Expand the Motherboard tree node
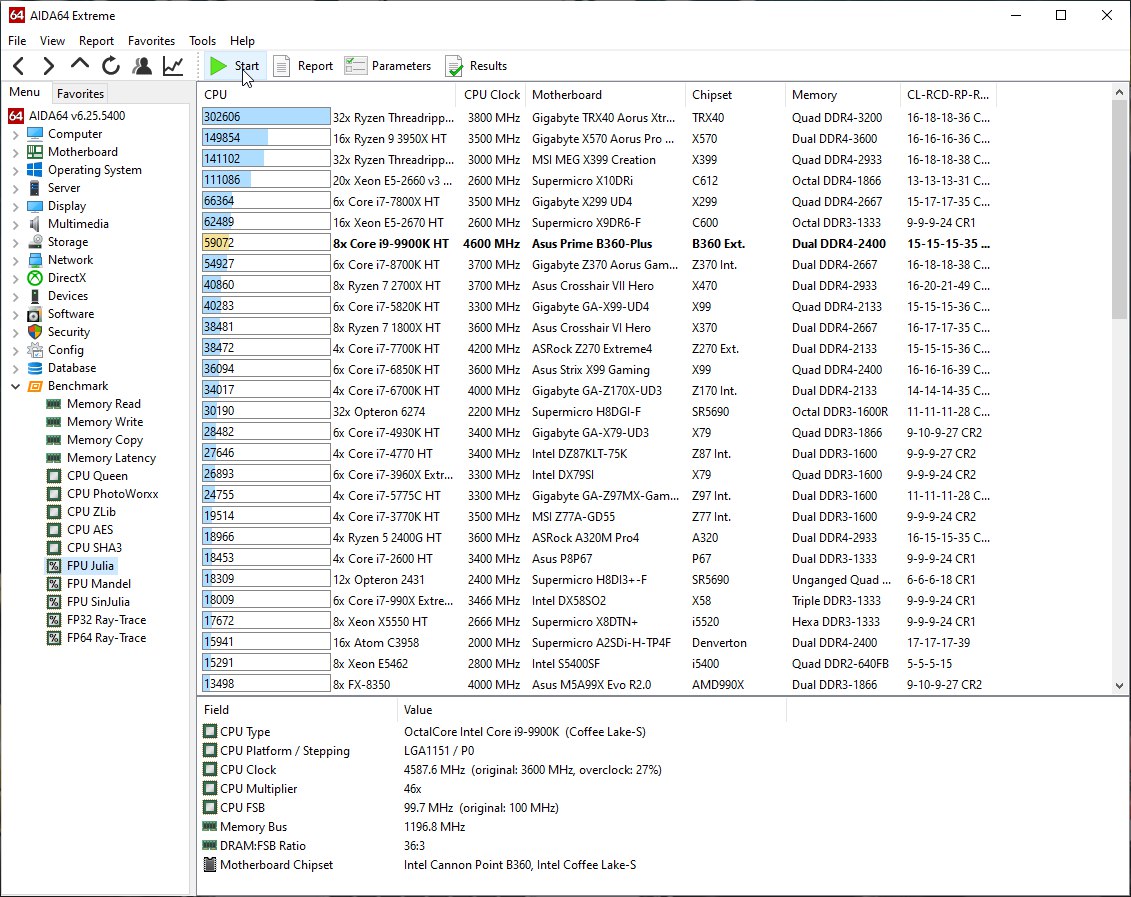1131x897 pixels. [x=15, y=152]
